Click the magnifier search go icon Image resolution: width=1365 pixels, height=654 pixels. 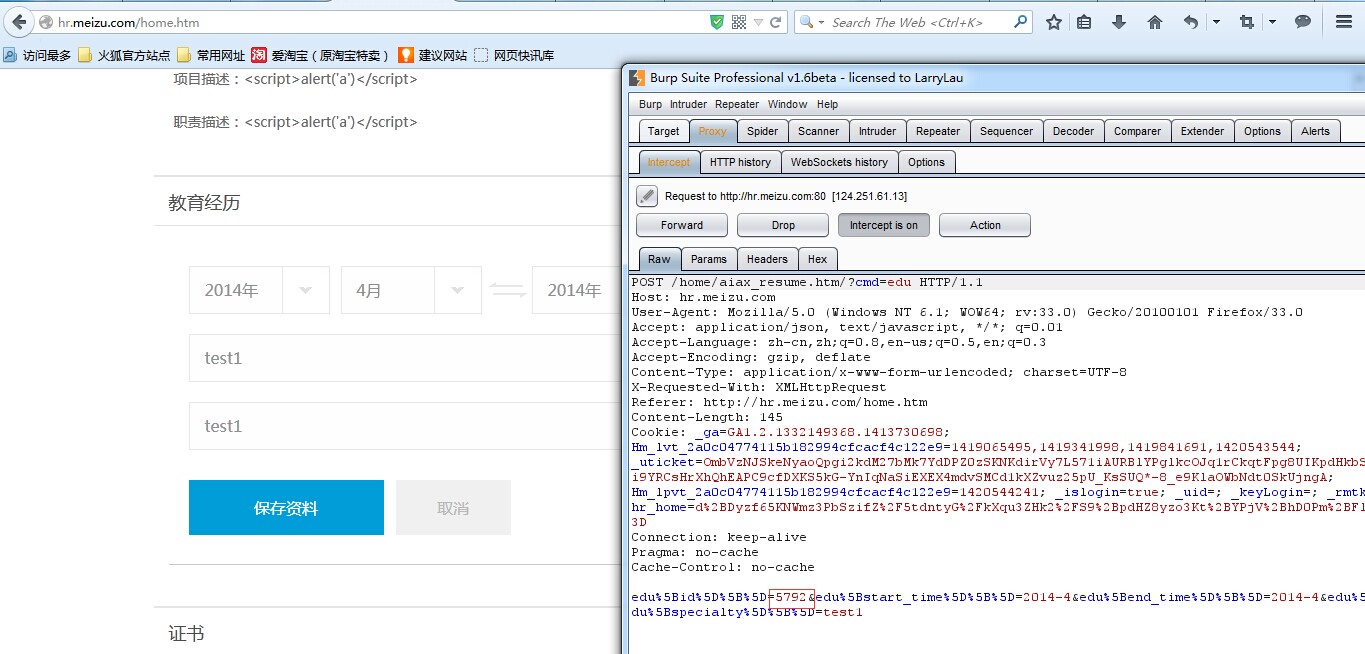pyautogui.click(x=1020, y=21)
